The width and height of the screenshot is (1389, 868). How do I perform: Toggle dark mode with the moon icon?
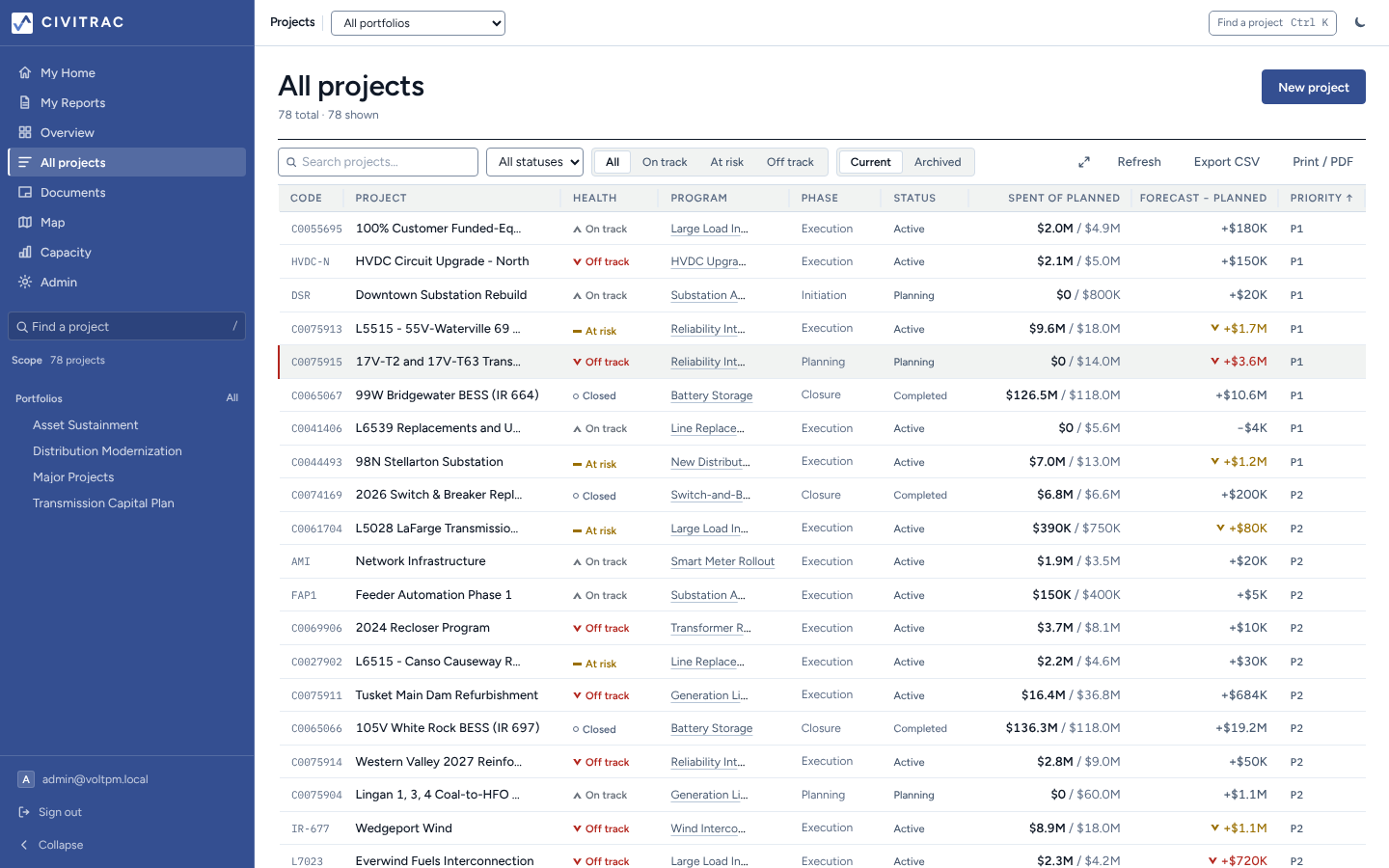(x=1360, y=22)
